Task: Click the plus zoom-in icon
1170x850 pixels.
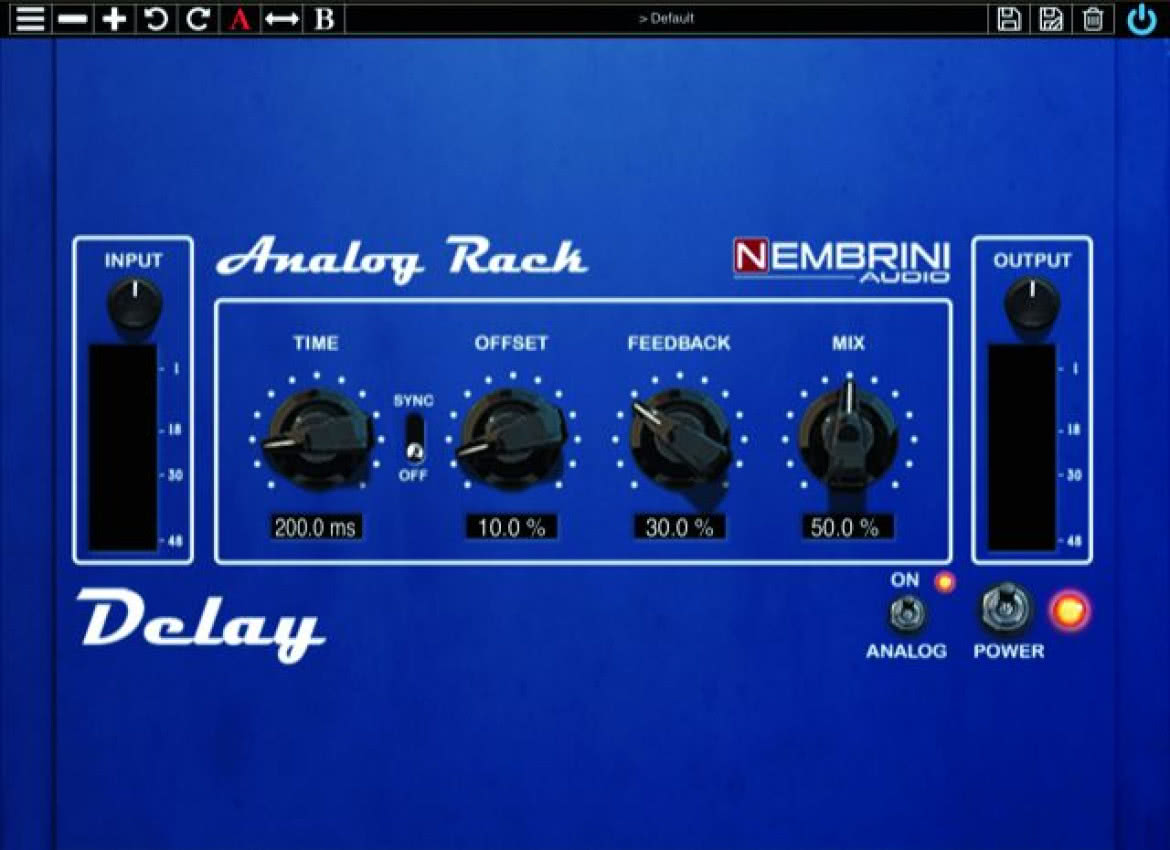Action: pos(113,19)
